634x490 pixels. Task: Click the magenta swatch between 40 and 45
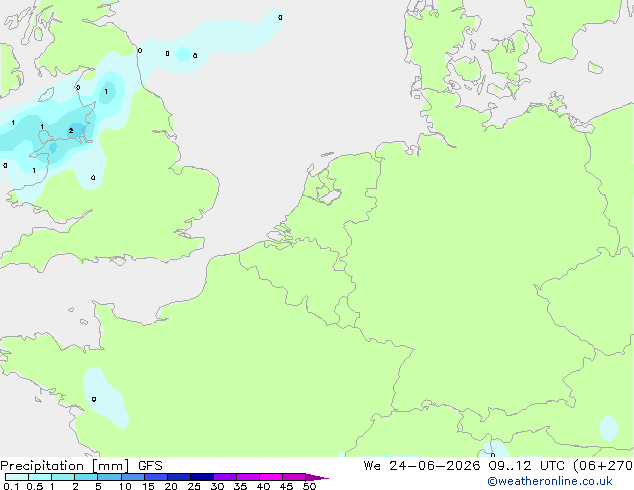coord(271,477)
